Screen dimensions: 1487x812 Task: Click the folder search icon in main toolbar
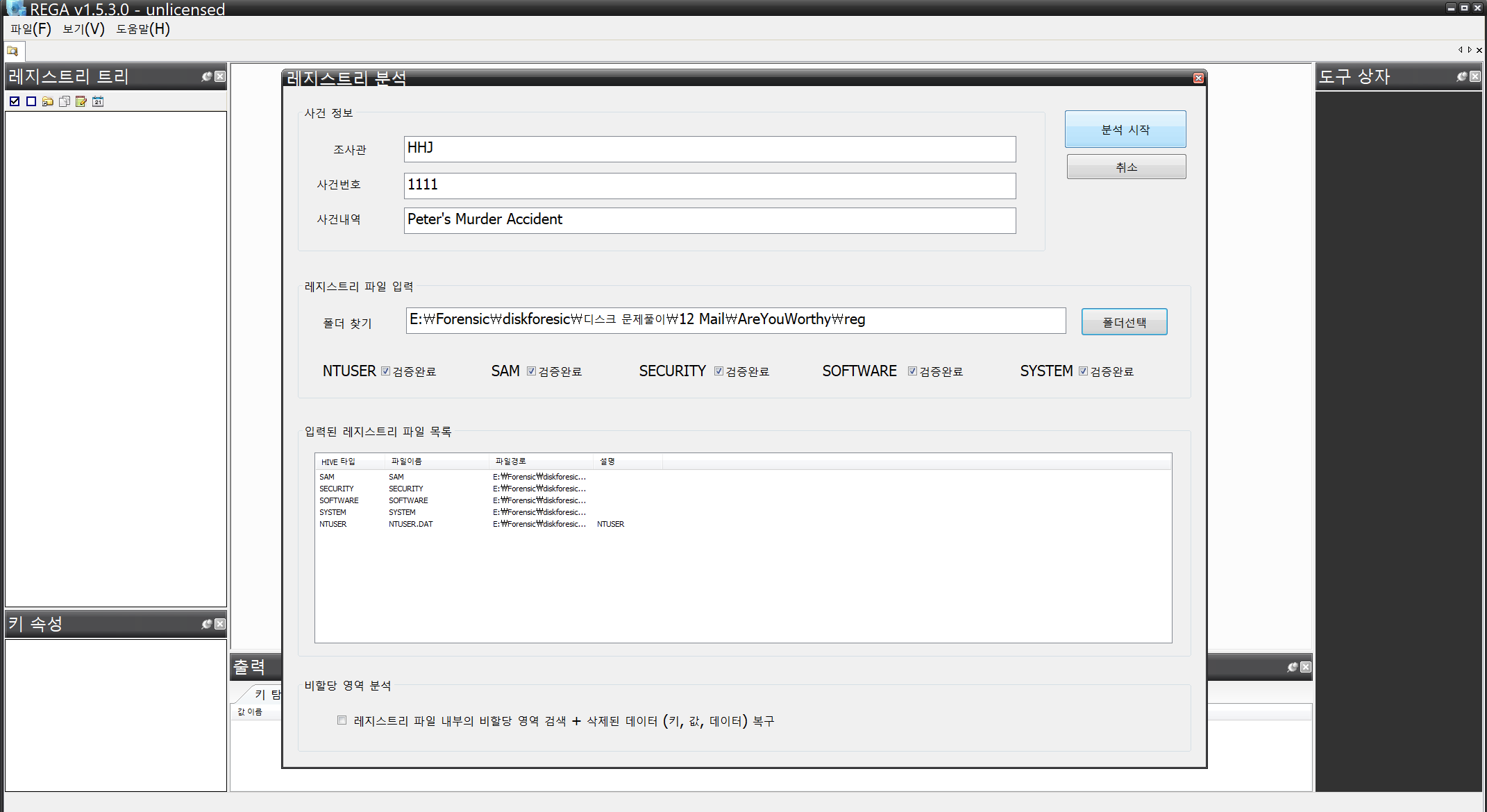[12, 51]
